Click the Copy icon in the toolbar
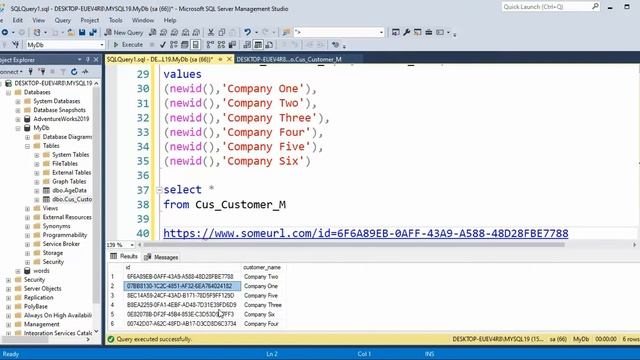This screenshot has width=640, height=360. click(222, 32)
